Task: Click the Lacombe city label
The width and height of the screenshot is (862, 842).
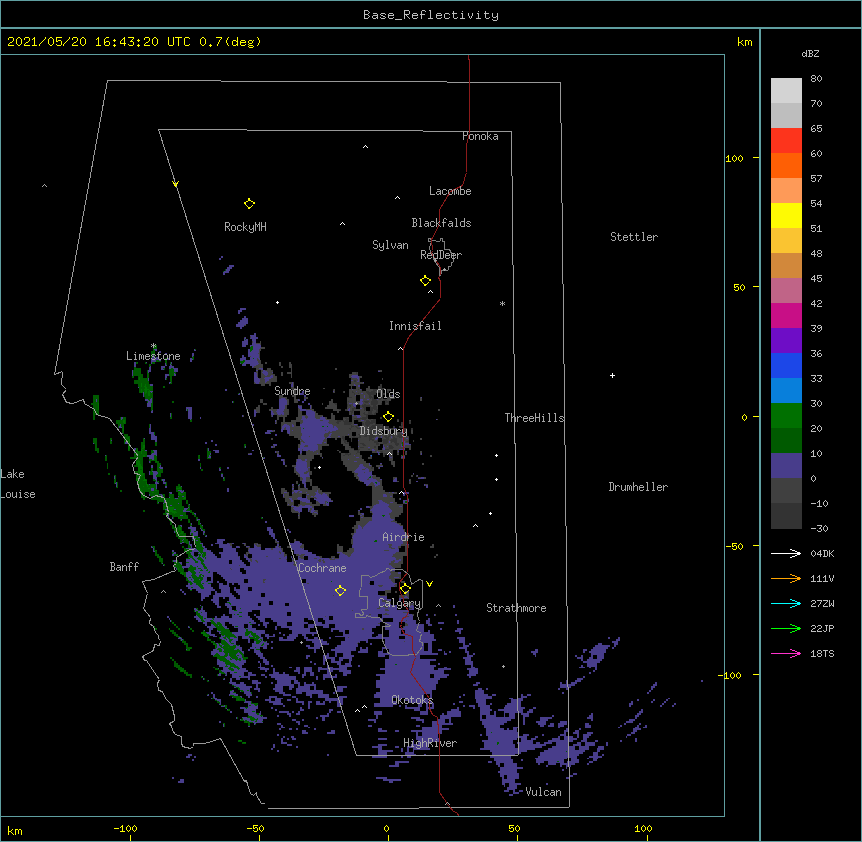Action: click(450, 191)
